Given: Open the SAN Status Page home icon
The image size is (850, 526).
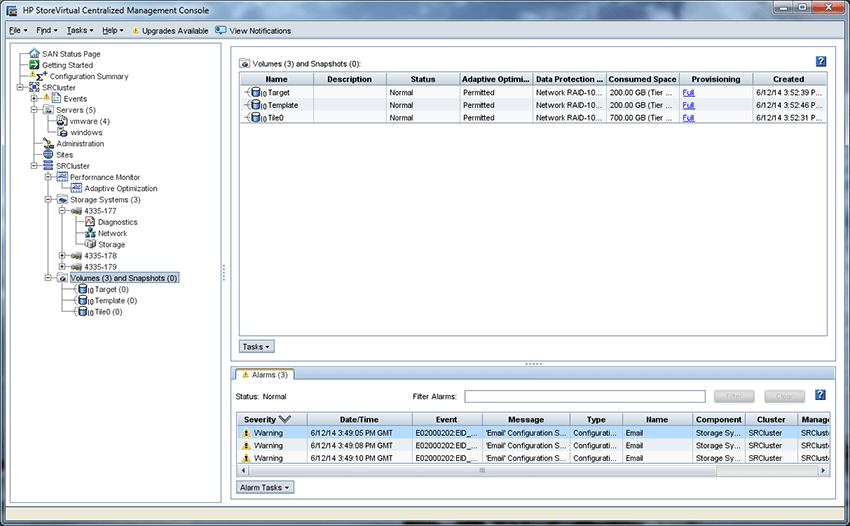Looking at the screenshot, I should click(x=34, y=53).
